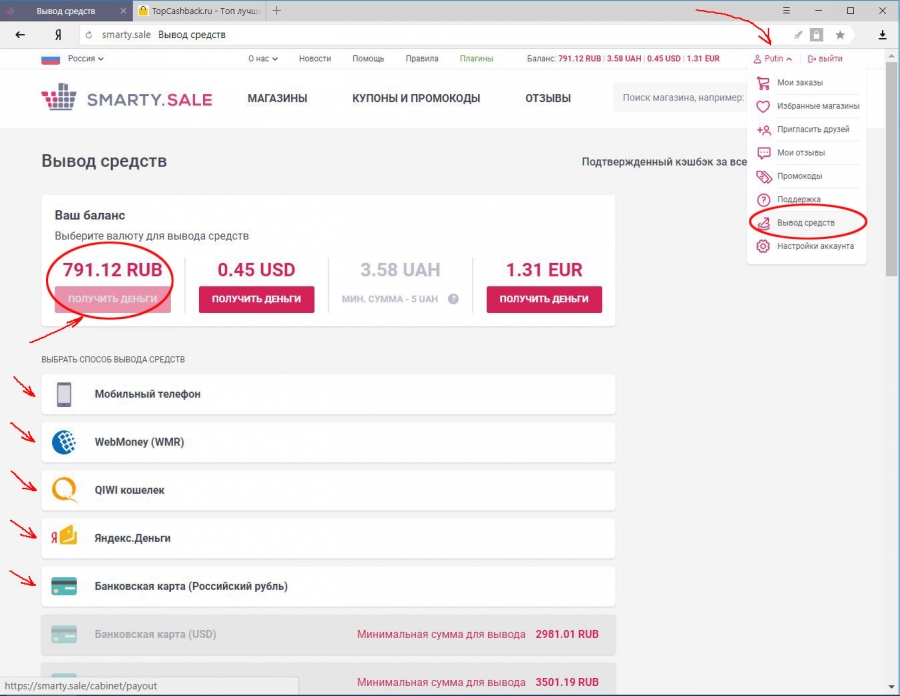
Task: Click the heart icon for 'Избранные магазины'
Action: [x=763, y=106]
